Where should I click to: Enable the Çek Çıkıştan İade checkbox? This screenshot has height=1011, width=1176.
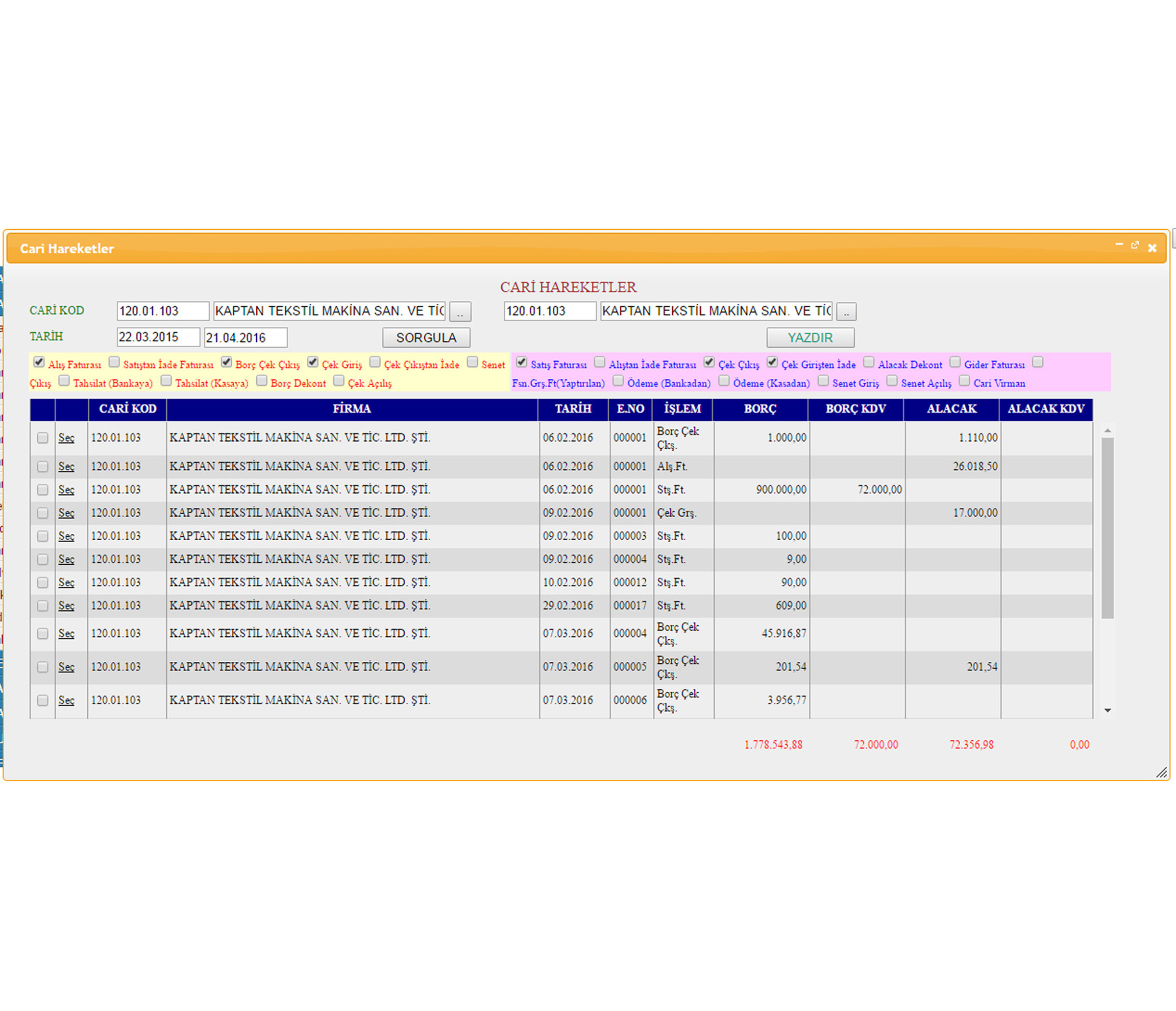pos(374,362)
